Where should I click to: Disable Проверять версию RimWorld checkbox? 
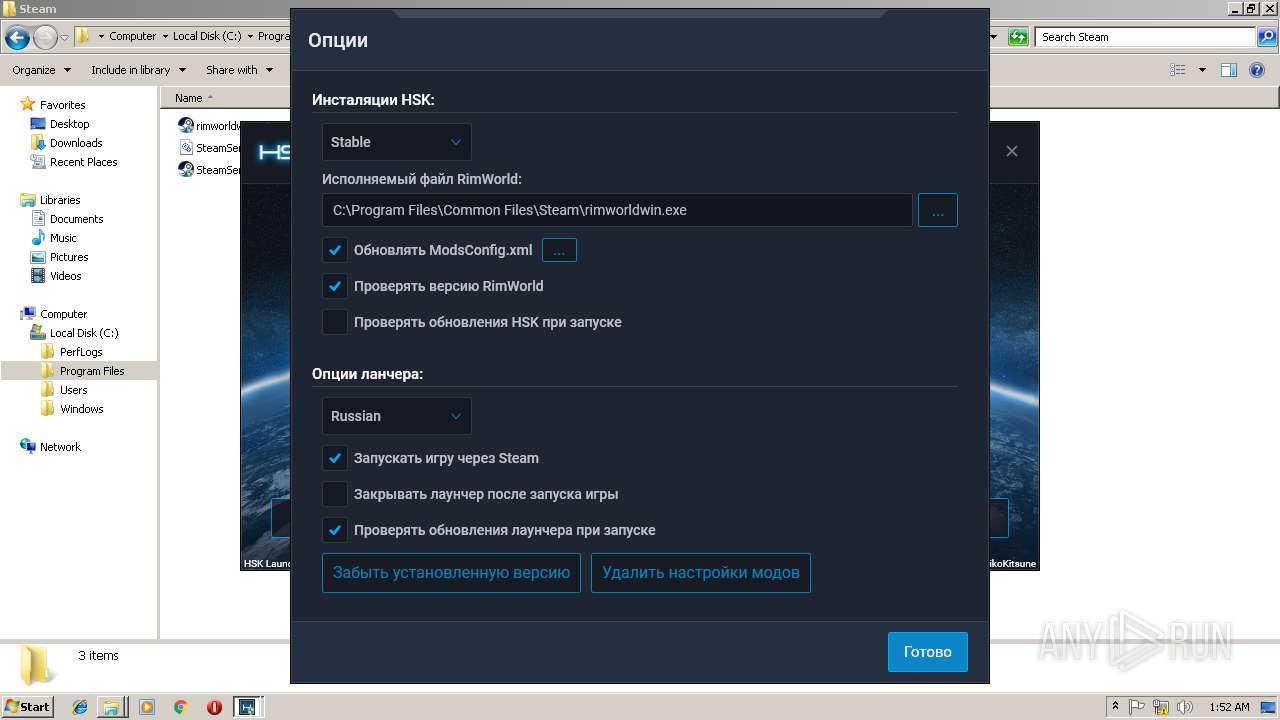click(335, 286)
